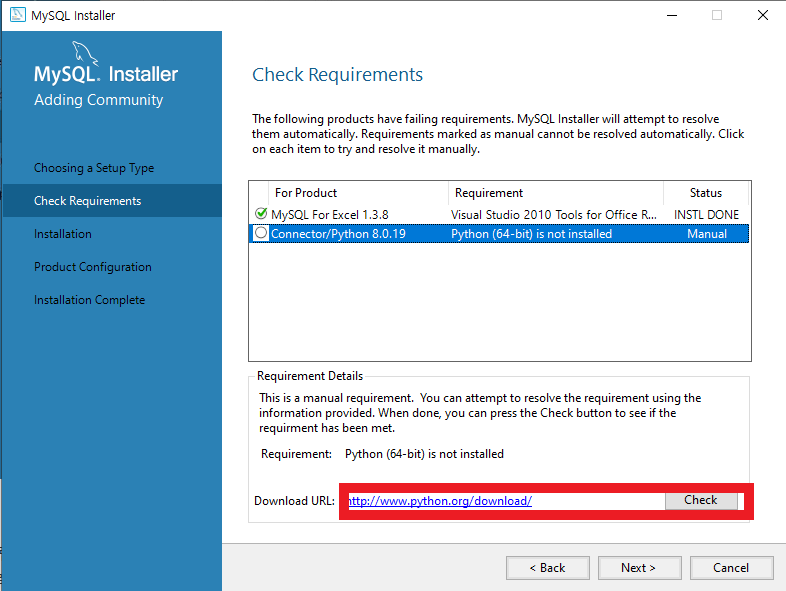Image resolution: width=786 pixels, height=591 pixels.
Task: Open Product Configuration step
Action: 92,267
